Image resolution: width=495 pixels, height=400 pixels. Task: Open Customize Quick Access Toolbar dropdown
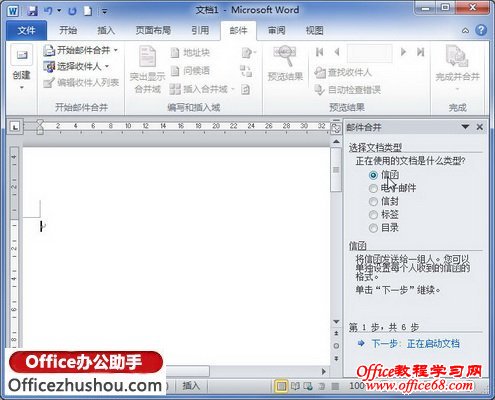(x=105, y=12)
